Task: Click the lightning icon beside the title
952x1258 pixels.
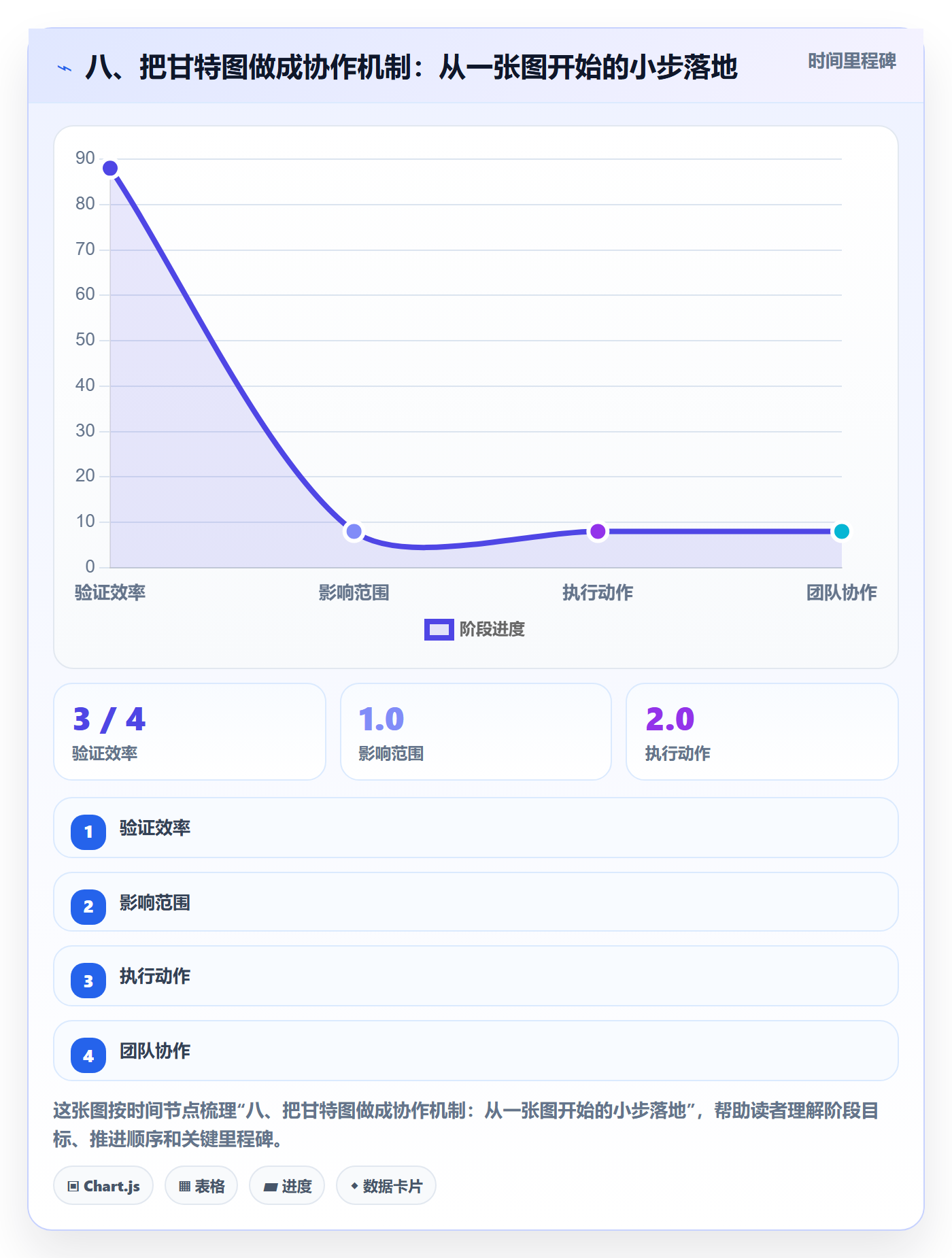Action: pyautogui.click(x=65, y=68)
